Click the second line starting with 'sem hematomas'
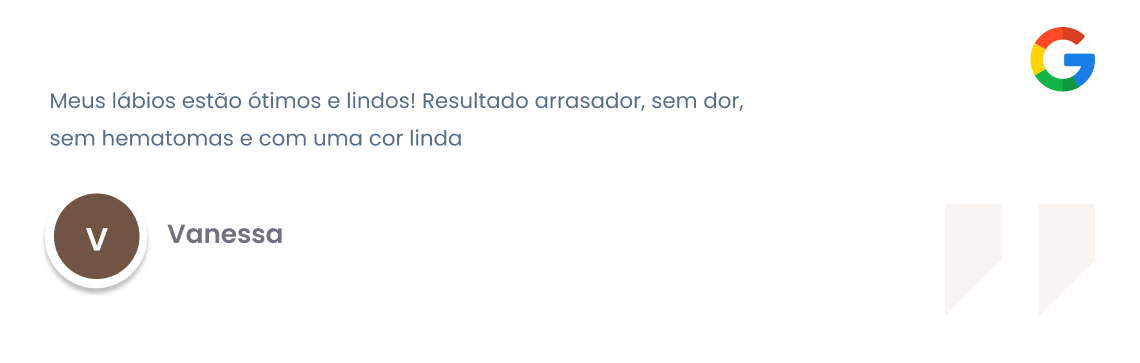The width and height of the screenshot is (1140, 363). 256,138
